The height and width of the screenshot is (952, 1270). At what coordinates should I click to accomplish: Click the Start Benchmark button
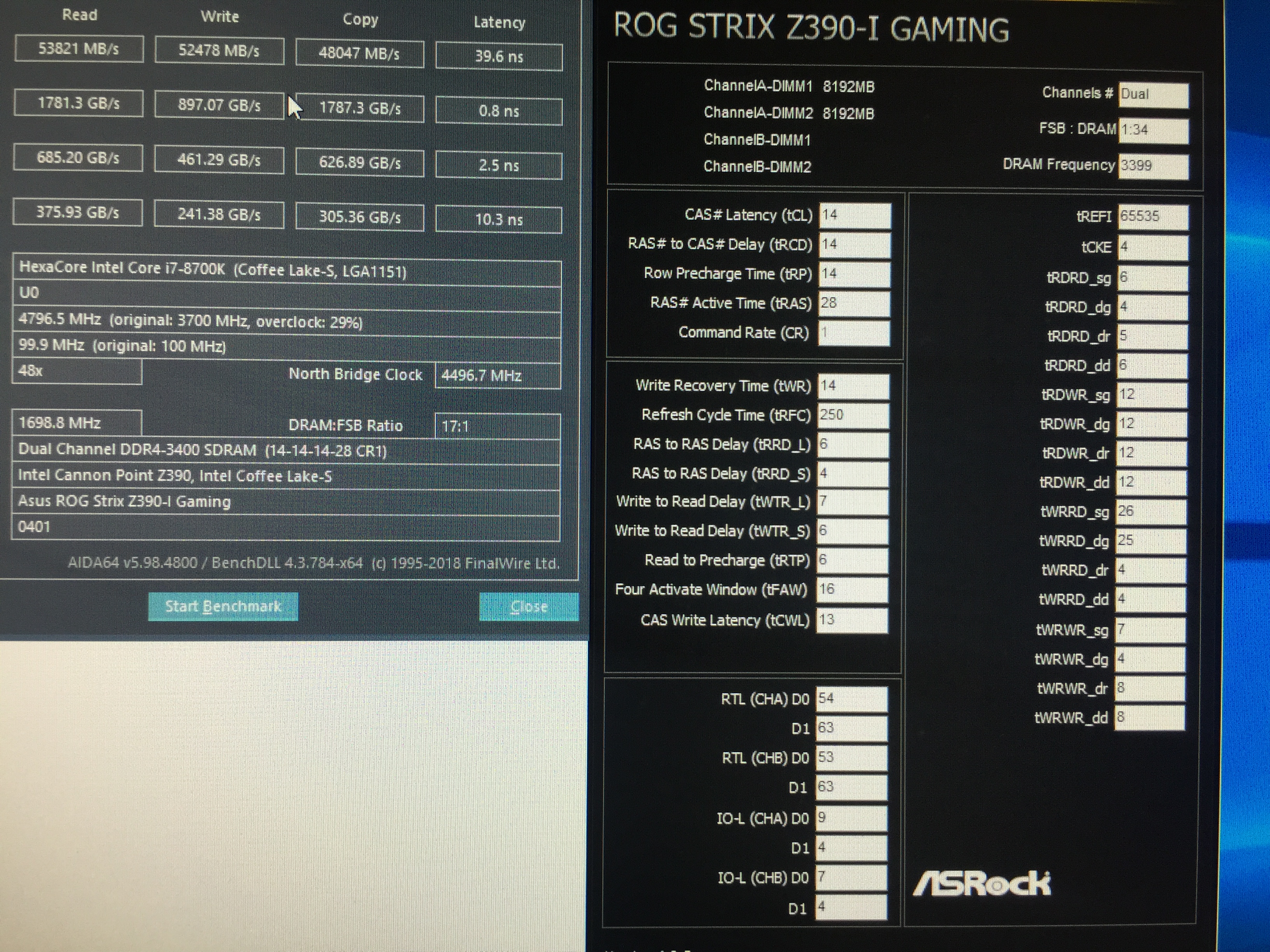click(x=223, y=607)
